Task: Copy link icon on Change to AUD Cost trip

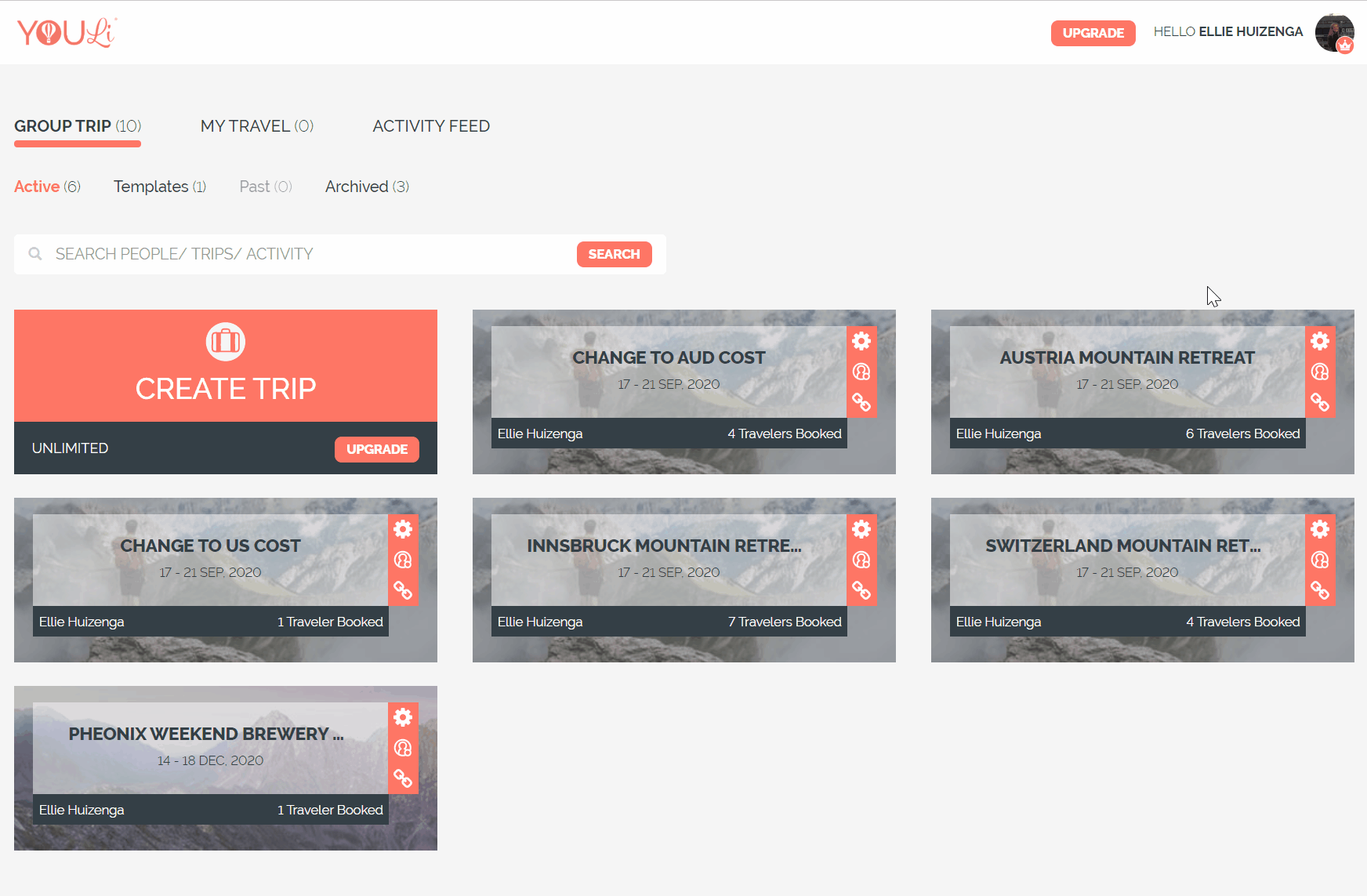Action: pos(861,402)
